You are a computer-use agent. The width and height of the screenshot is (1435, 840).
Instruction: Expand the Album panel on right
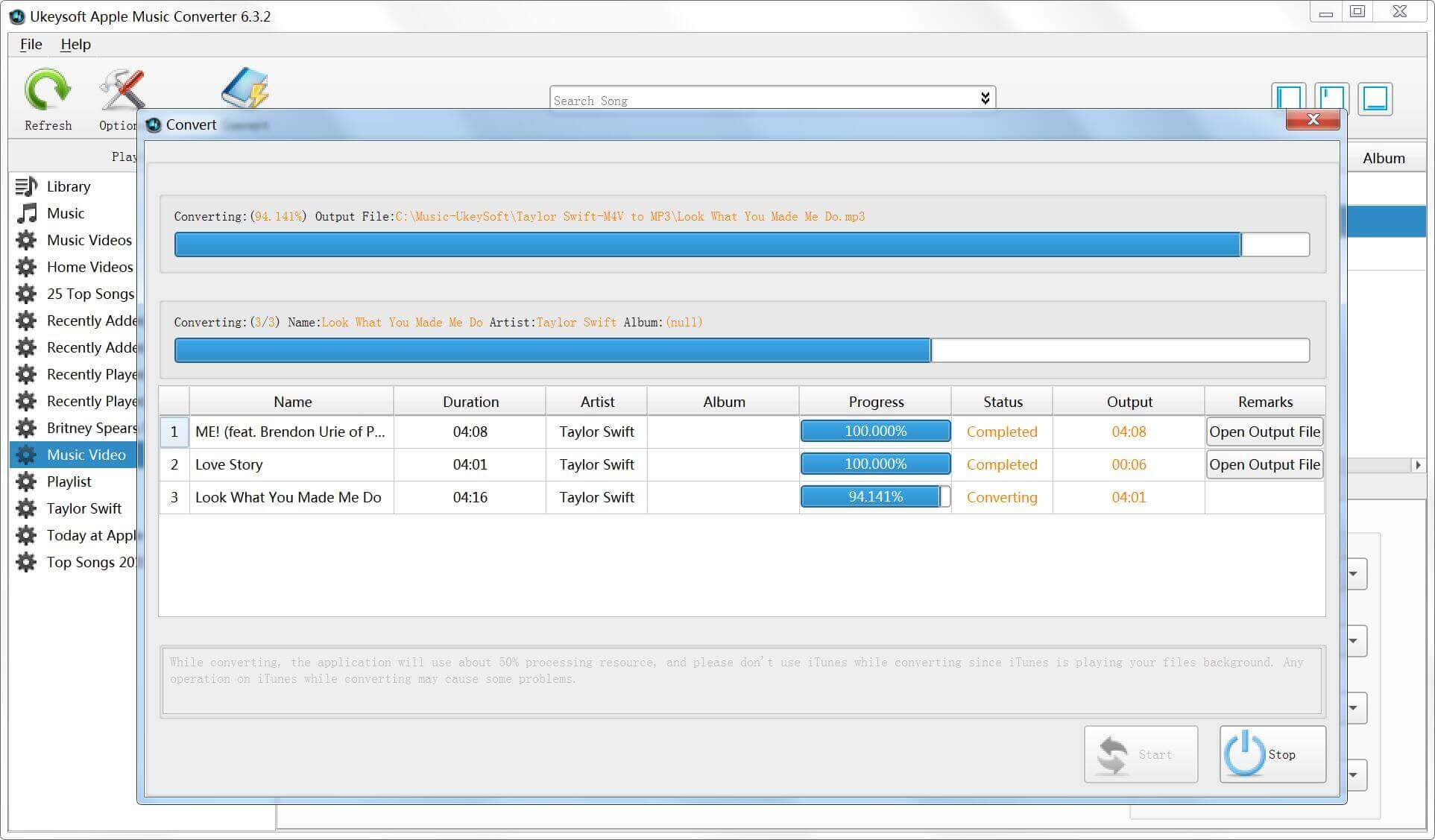pos(1417,465)
